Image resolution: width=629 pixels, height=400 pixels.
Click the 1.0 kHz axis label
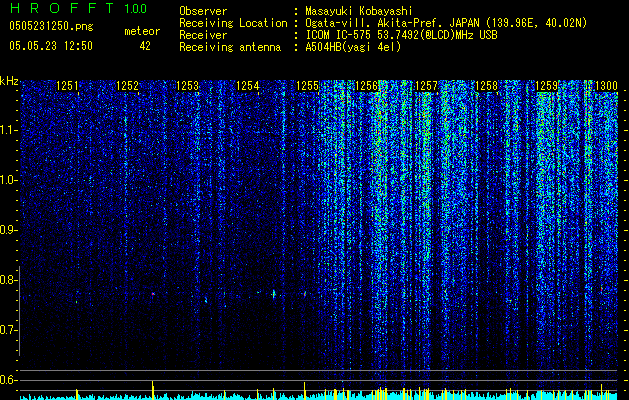tap(8, 180)
